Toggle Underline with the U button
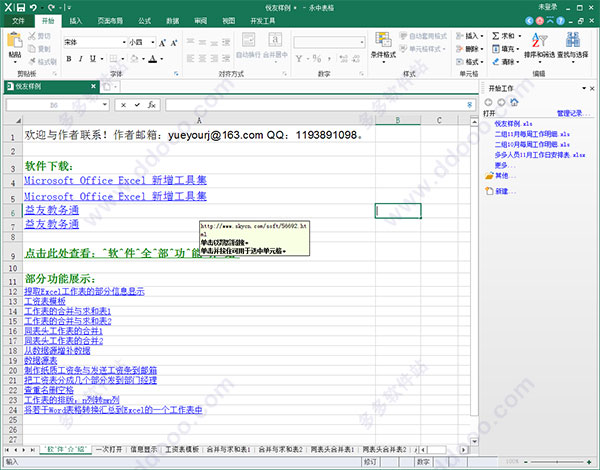The height and width of the screenshot is (470, 600). point(93,59)
